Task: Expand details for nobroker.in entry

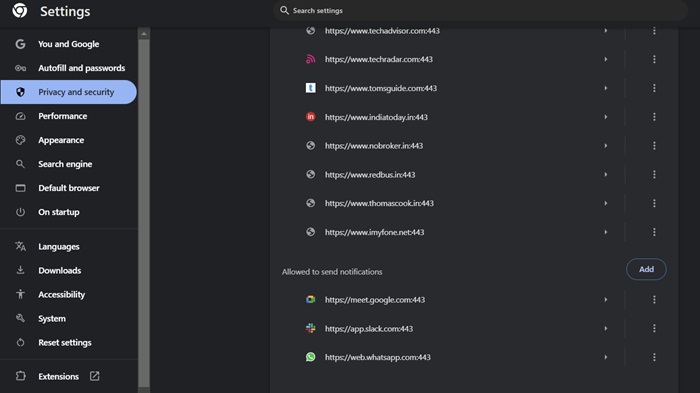Action: pyautogui.click(x=606, y=146)
